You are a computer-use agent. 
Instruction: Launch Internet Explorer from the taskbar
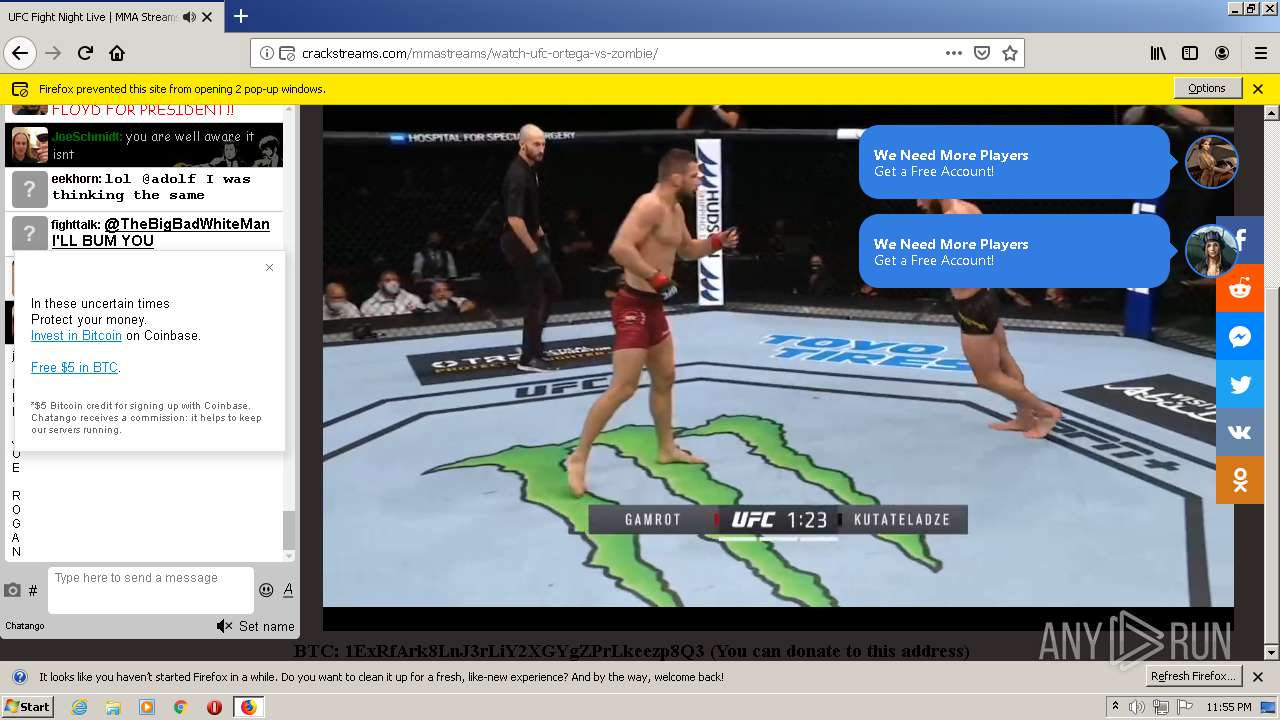click(x=79, y=707)
